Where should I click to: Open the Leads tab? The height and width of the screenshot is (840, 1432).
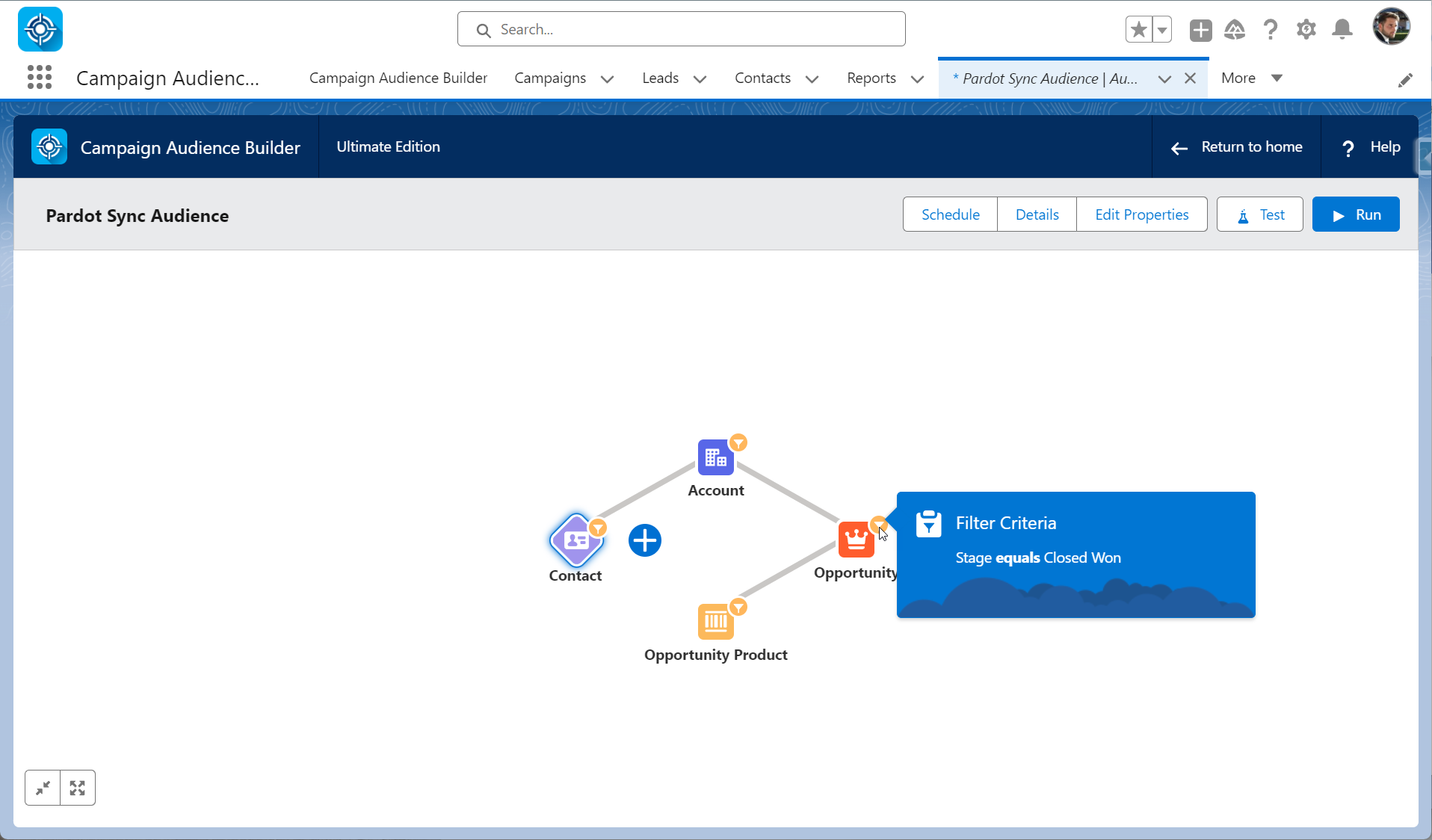click(661, 78)
